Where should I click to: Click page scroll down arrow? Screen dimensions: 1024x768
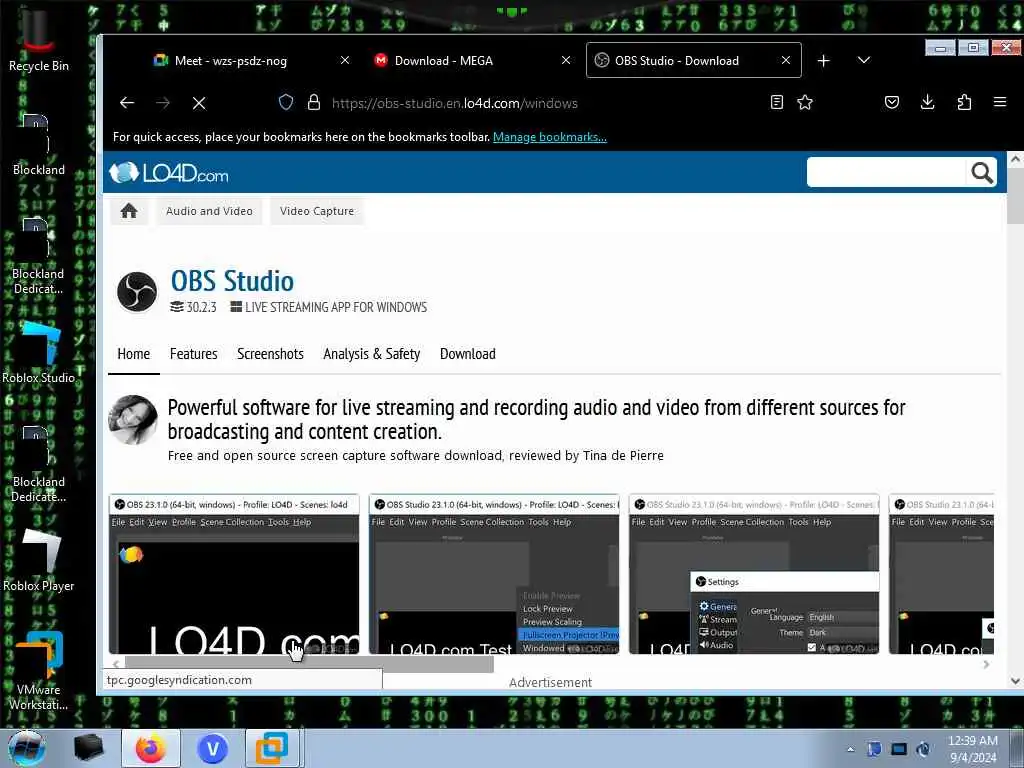pyautogui.click(x=1015, y=681)
